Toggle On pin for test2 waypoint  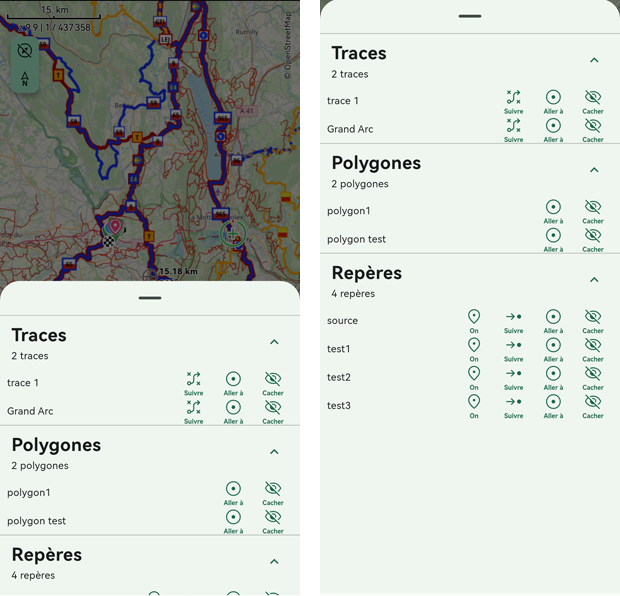(474, 378)
